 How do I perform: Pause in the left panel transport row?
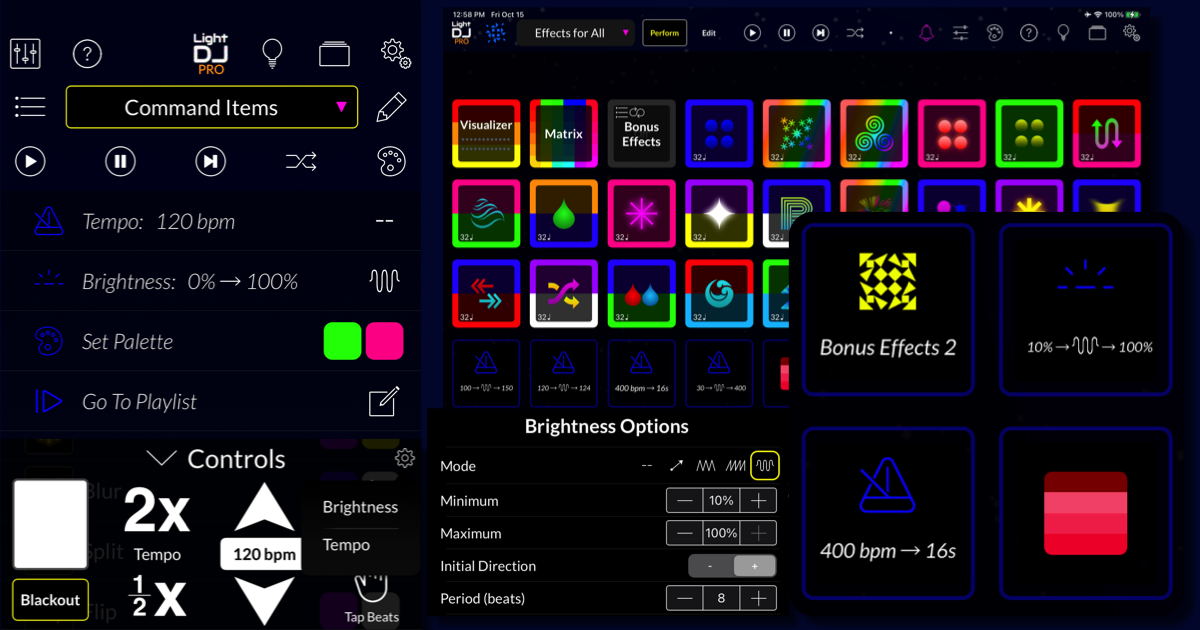[x=120, y=161]
